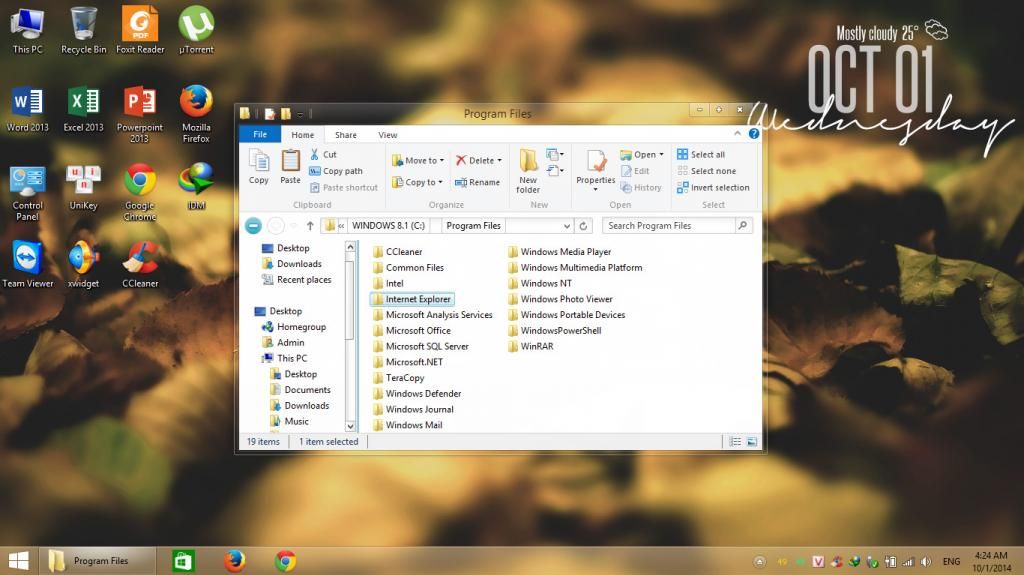The width and height of the screenshot is (1024, 575).
Task: Launch Google Chrome desktop shortcut
Action: 140,192
